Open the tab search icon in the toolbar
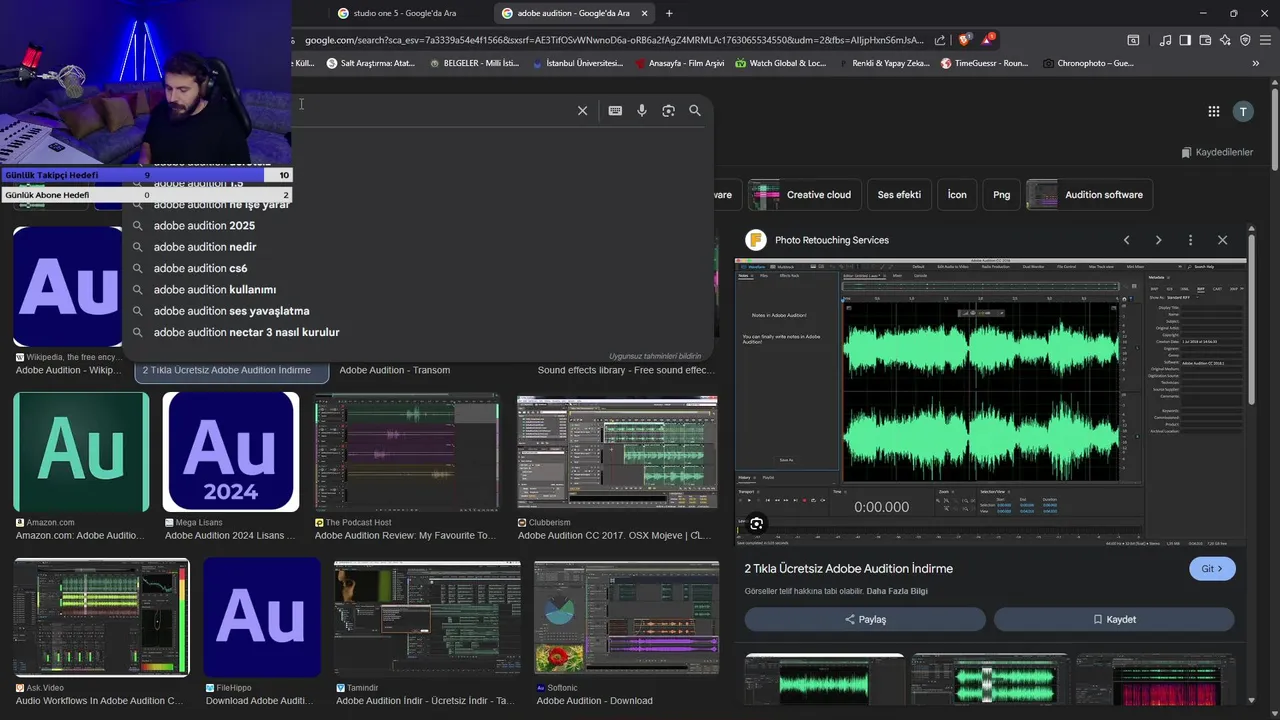The width and height of the screenshot is (1280, 720). (x=1133, y=40)
